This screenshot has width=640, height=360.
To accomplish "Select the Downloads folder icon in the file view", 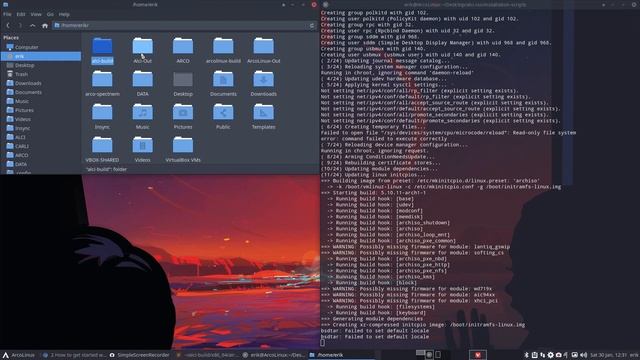I will [x=264, y=79].
